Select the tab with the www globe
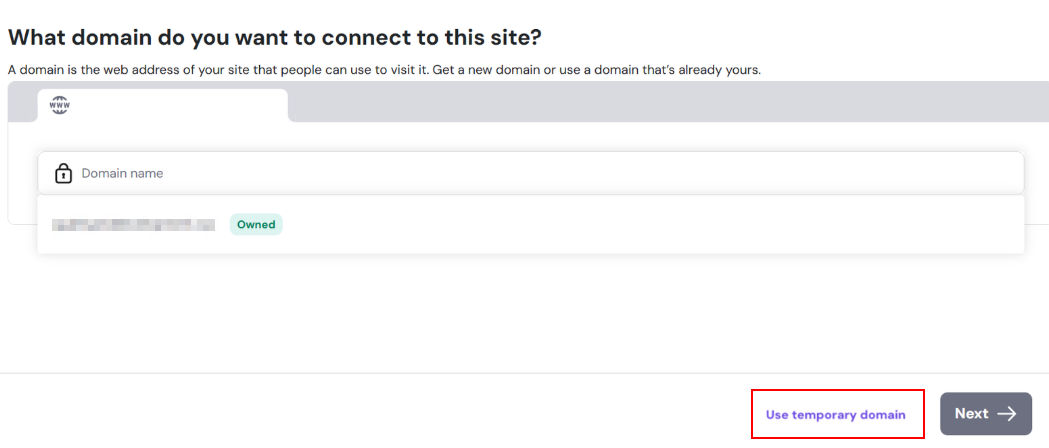The width and height of the screenshot is (1049, 448). pos(162,105)
